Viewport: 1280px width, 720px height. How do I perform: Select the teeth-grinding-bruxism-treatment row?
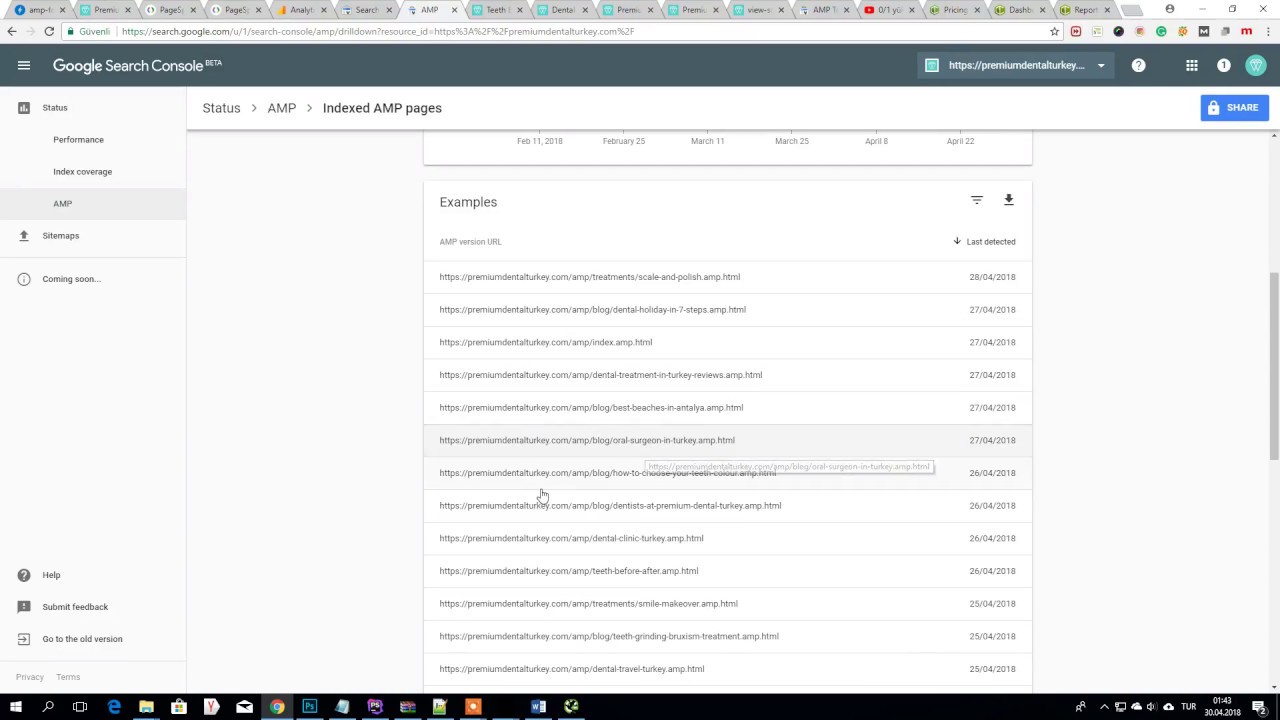click(x=727, y=636)
